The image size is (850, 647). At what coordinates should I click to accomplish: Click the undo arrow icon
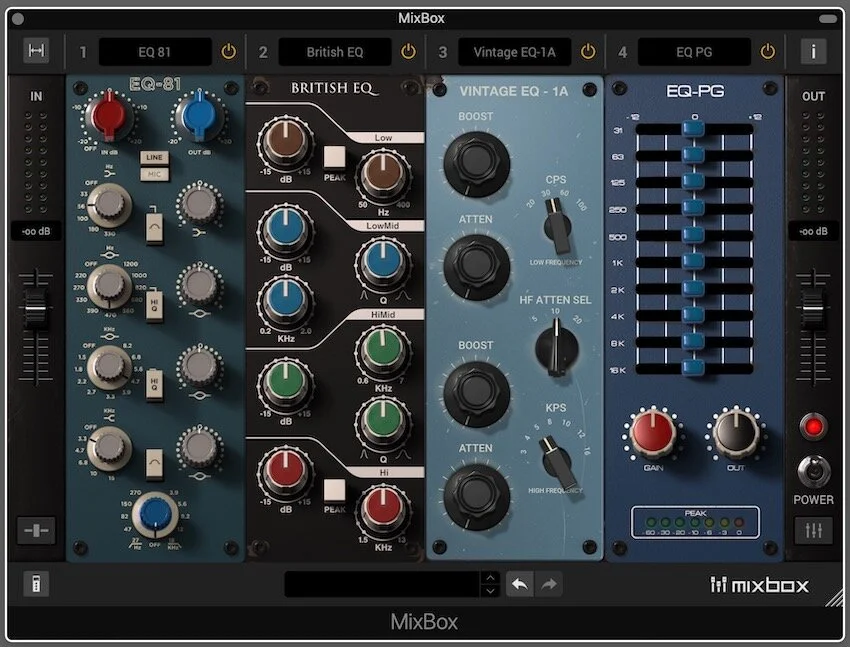(518, 583)
